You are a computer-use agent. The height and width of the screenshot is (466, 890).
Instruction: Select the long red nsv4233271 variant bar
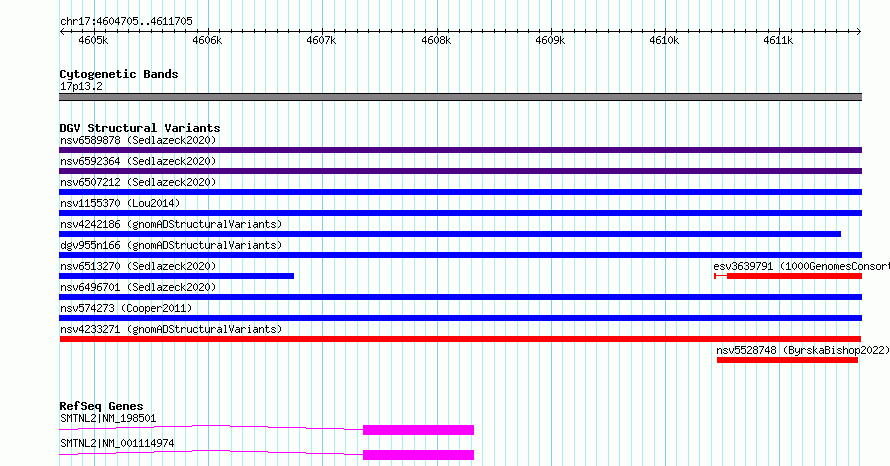(460, 339)
